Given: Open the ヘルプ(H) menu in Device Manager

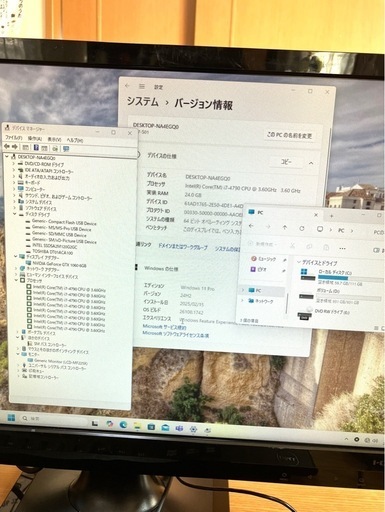Looking at the screenshot, I should pyautogui.click(x=75, y=140).
